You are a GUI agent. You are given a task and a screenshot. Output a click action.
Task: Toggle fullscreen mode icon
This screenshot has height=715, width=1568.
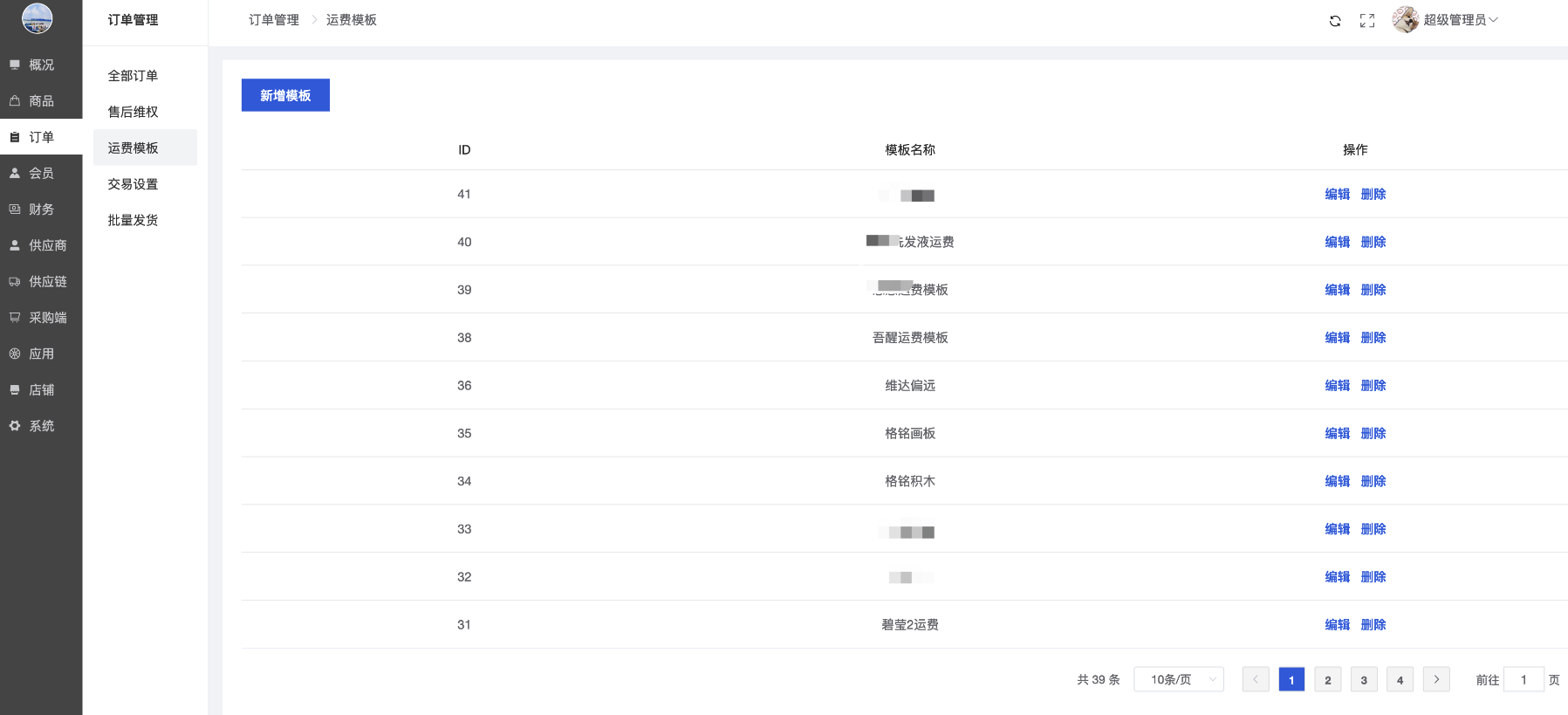(1366, 21)
